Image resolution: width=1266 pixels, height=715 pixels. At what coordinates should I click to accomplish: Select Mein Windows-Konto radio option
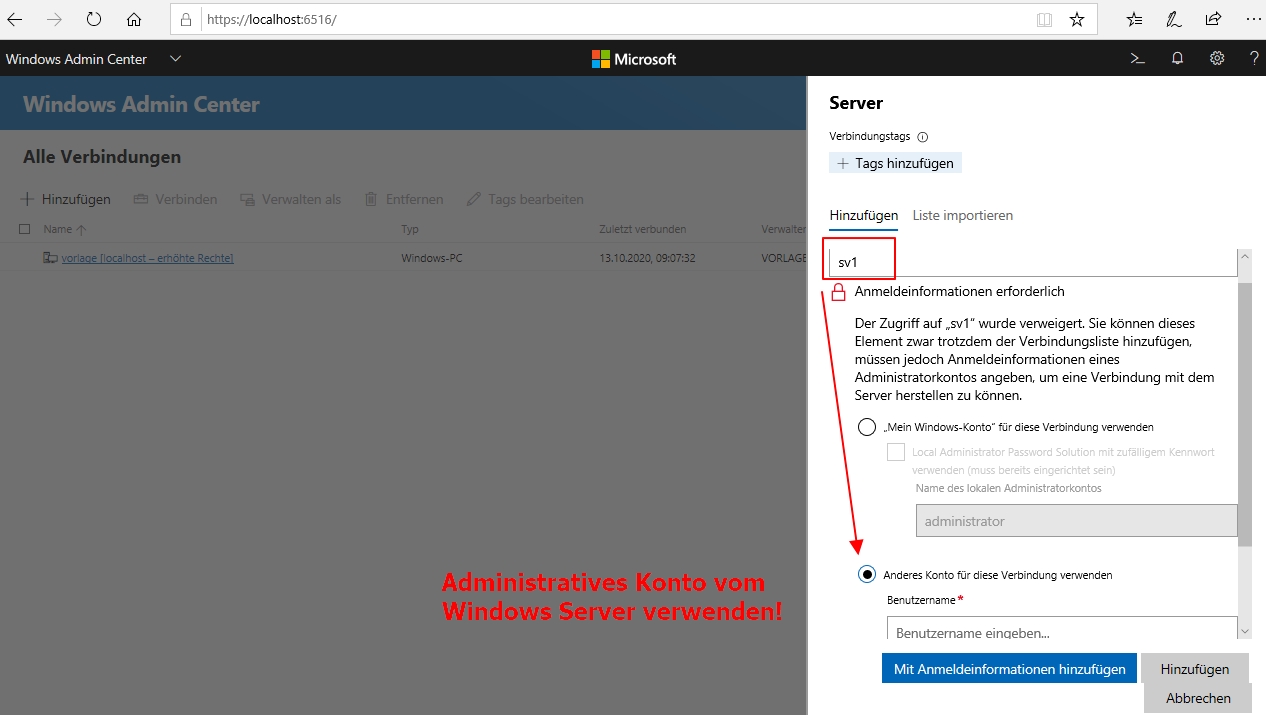coord(867,427)
